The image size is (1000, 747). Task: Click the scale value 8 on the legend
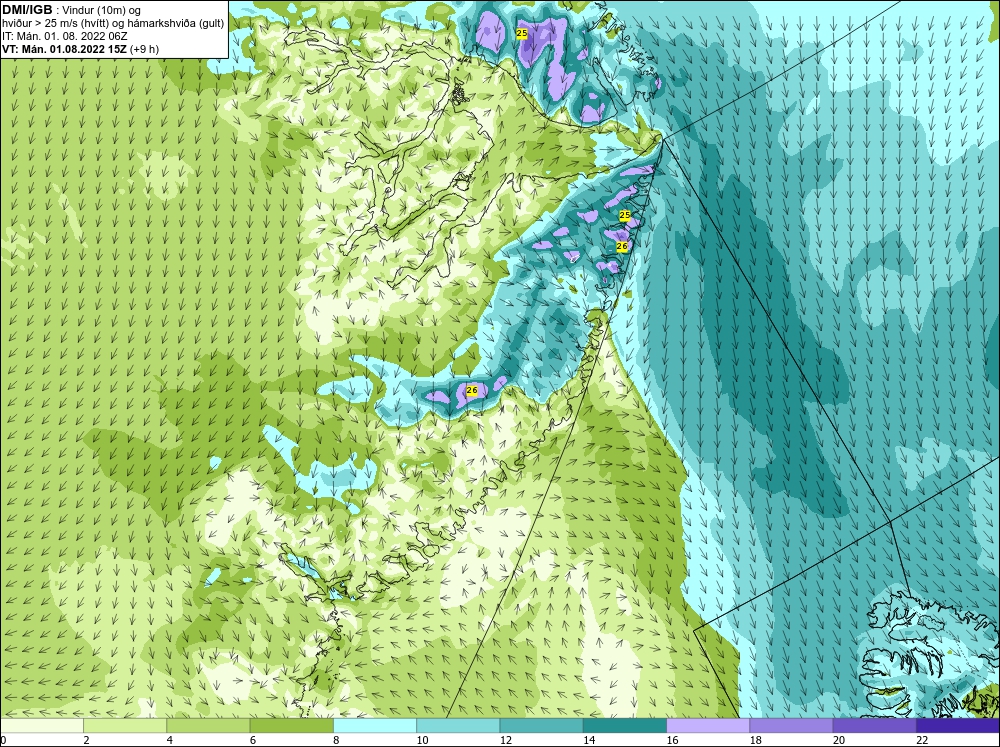[336, 740]
